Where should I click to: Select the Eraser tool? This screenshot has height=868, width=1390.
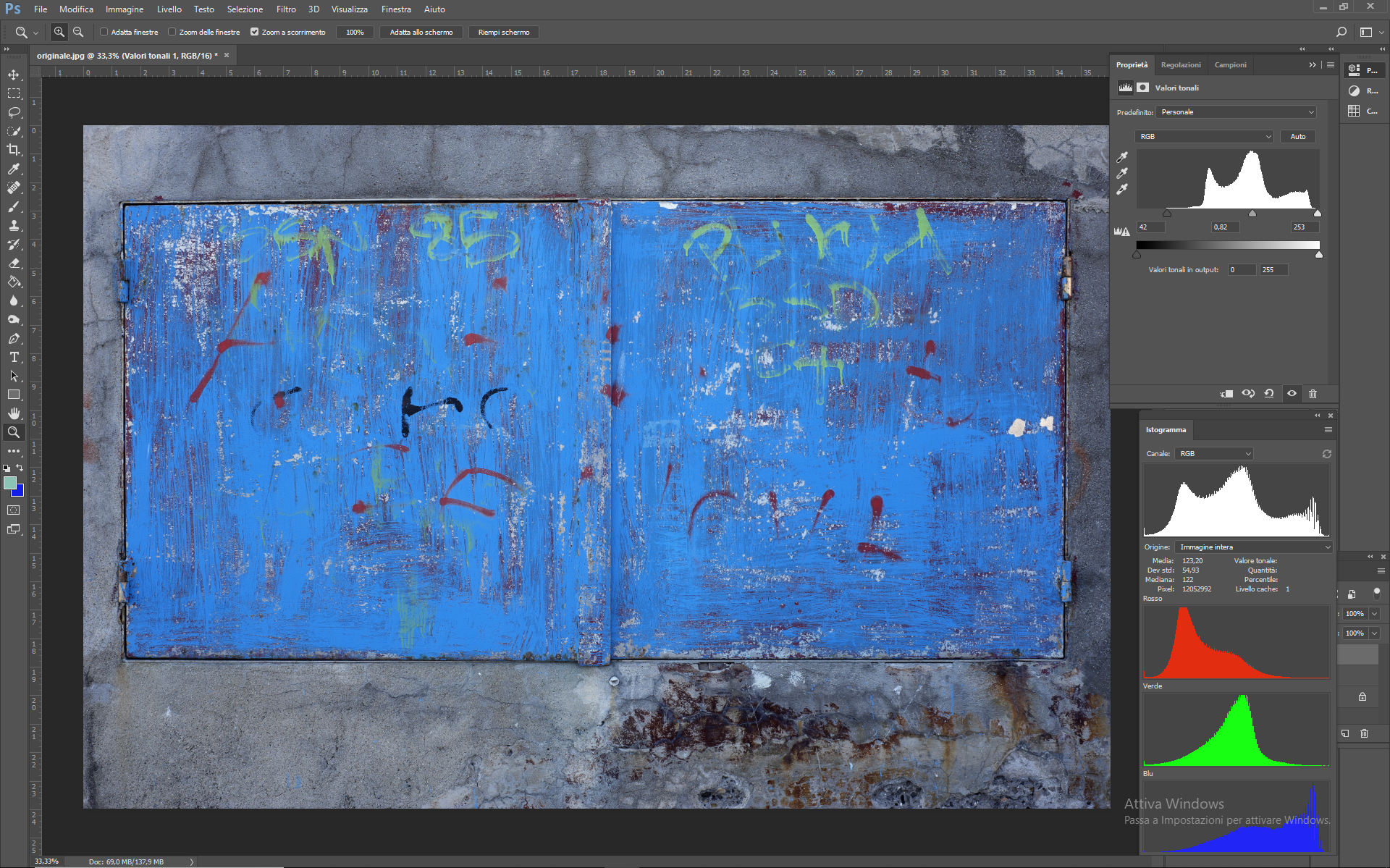pyautogui.click(x=14, y=263)
